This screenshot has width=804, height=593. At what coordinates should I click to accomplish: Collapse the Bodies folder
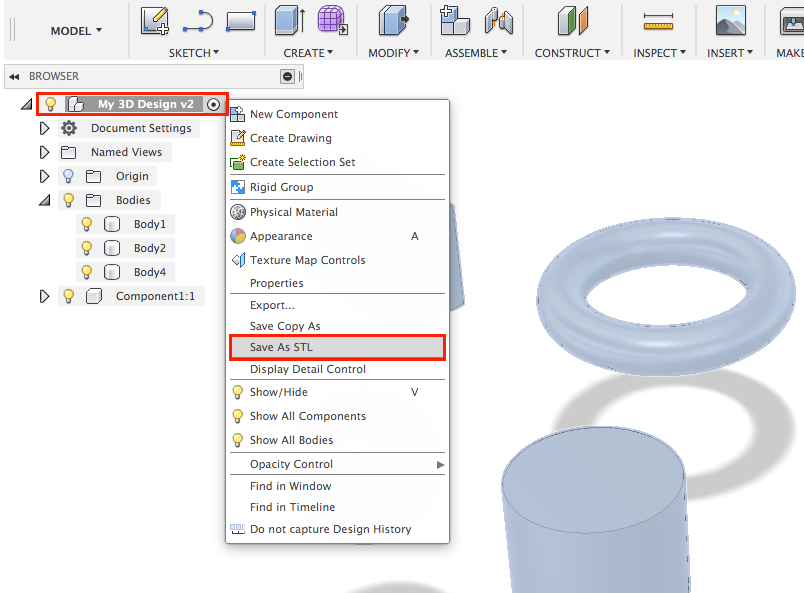point(44,200)
